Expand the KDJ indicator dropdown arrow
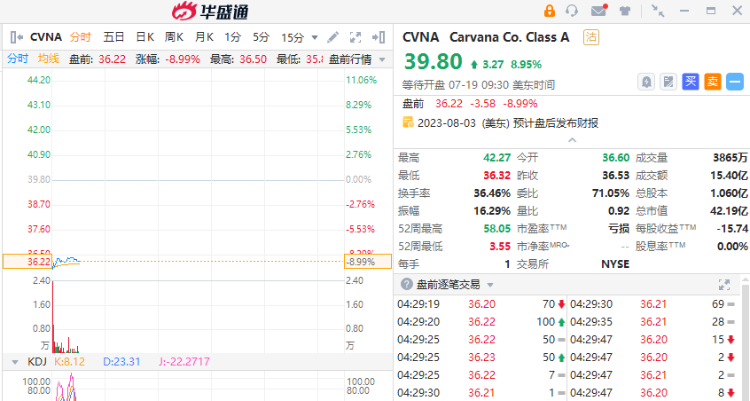Screen dimensions: 750x401 coord(15,362)
